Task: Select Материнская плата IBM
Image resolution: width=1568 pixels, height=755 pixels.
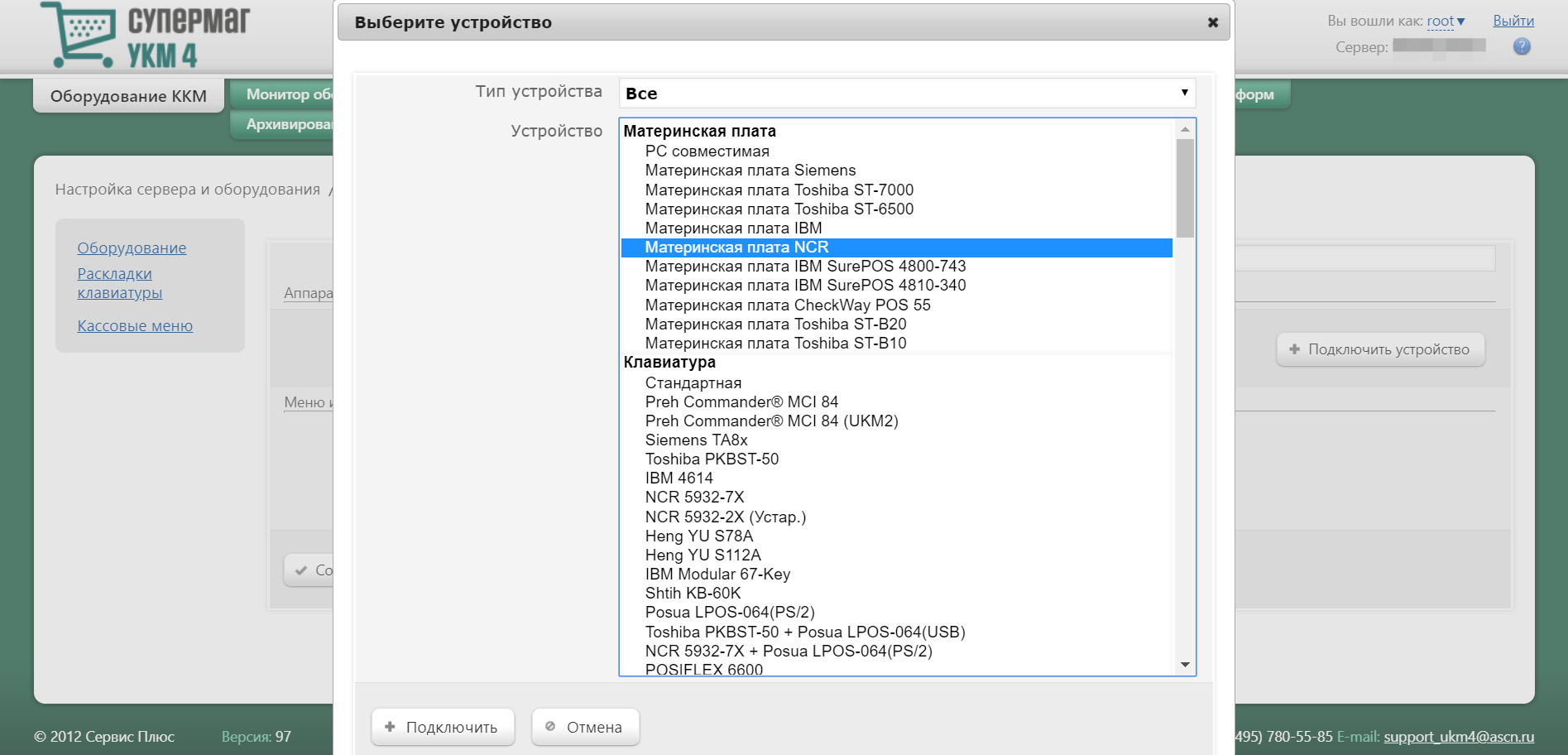Action: point(897,228)
